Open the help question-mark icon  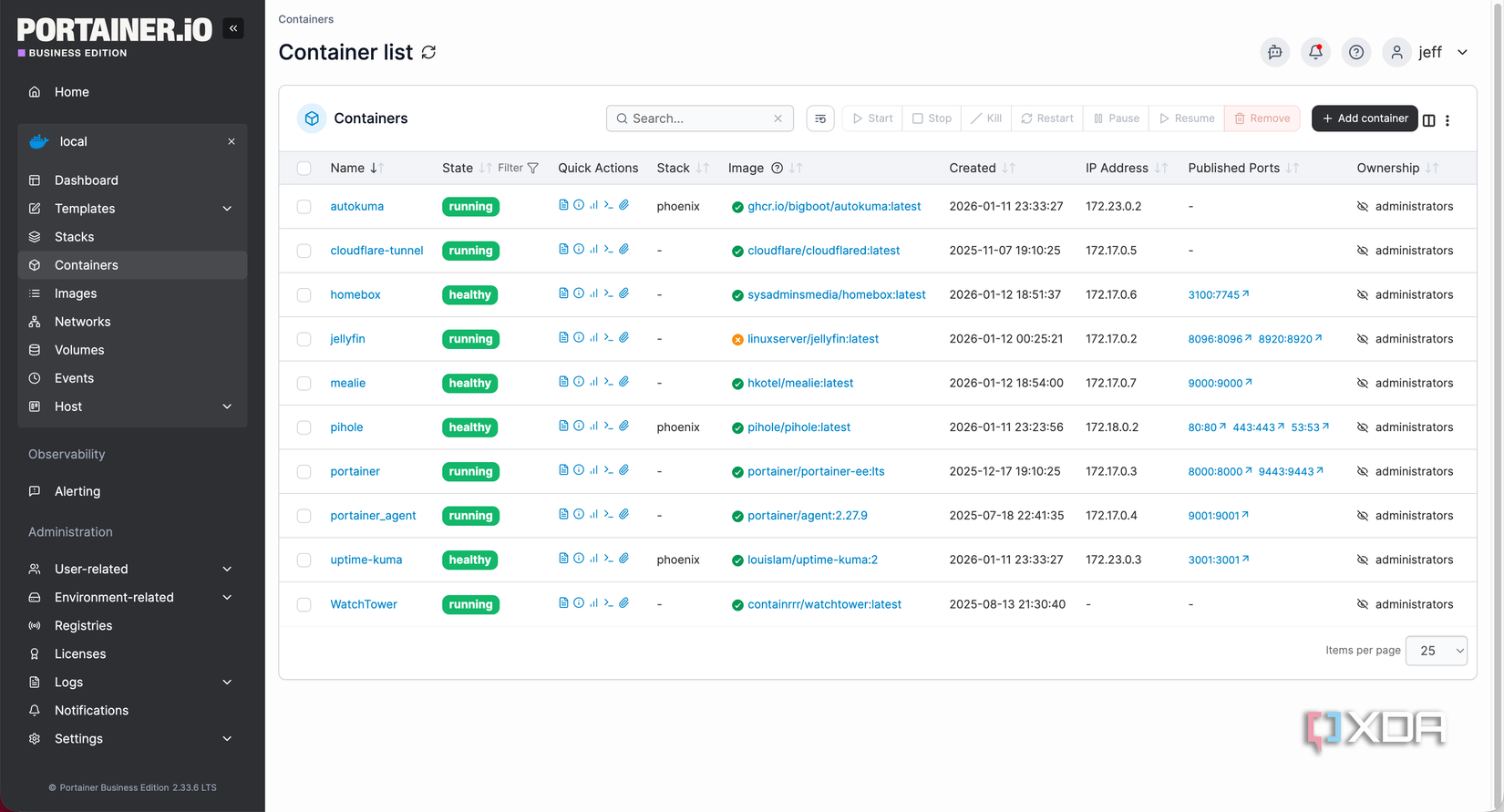click(x=1356, y=52)
